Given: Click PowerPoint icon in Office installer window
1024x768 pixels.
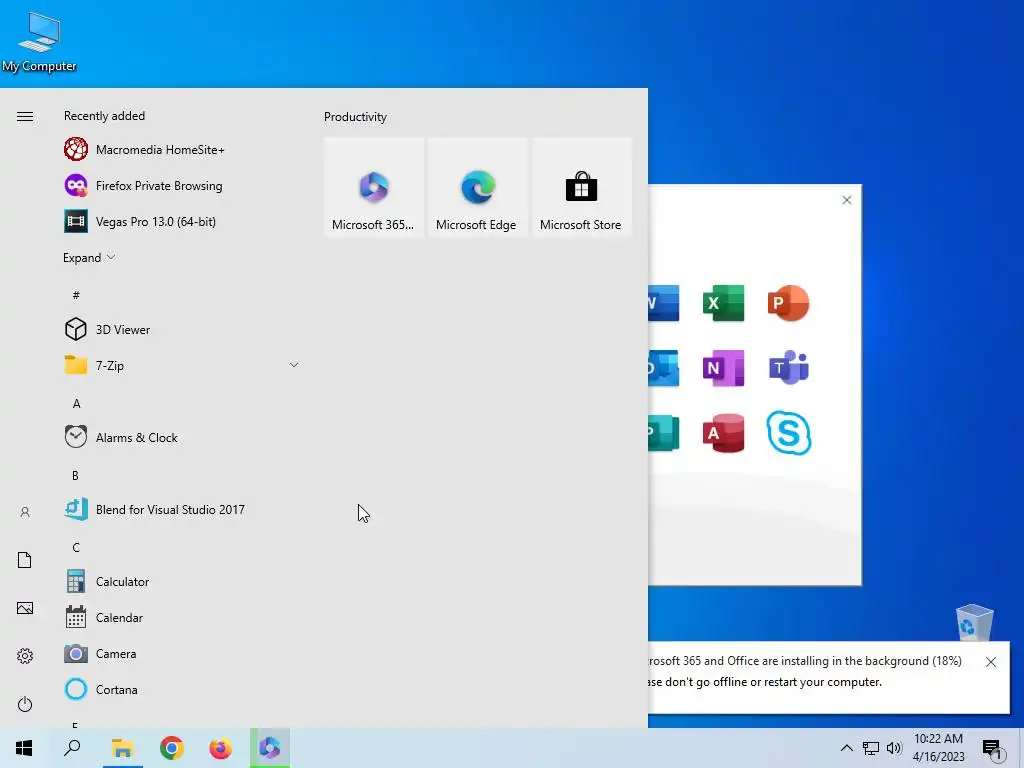Looking at the screenshot, I should (788, 303).
